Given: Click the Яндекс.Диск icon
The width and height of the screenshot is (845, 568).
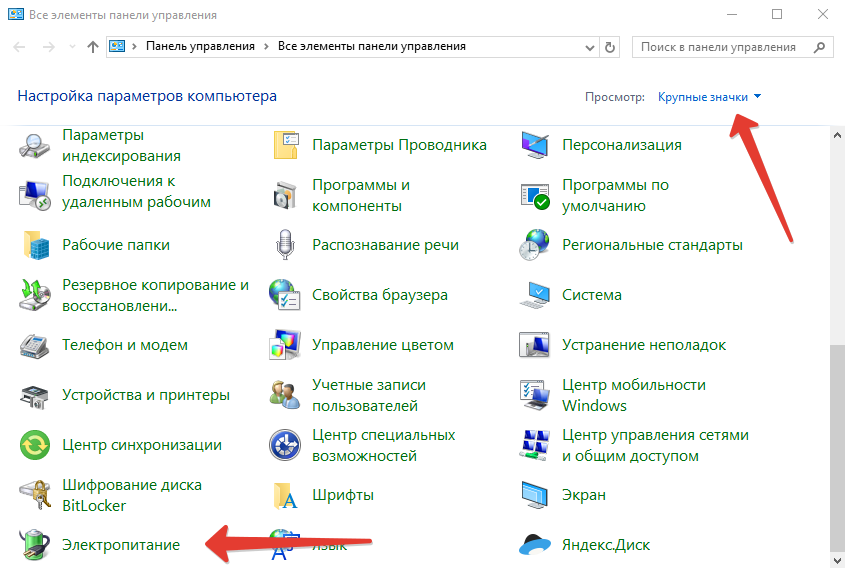Looking at the screenshot, I should [535, 545].
